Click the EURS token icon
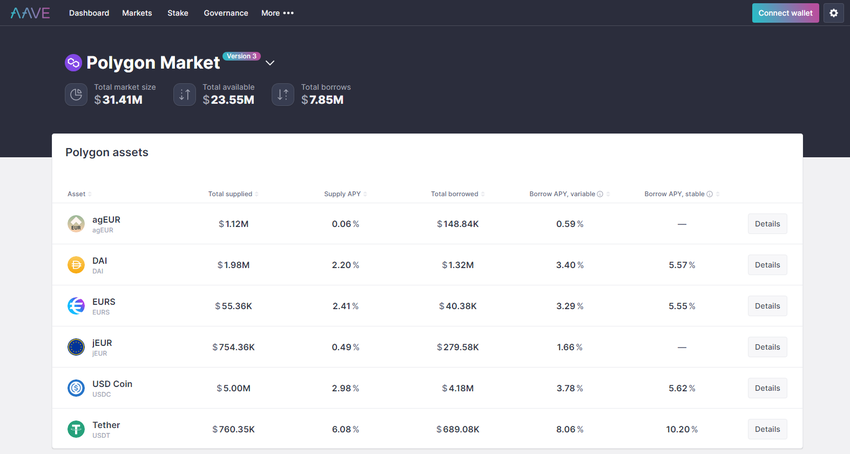This screenshot has height=454, width=850. point(76,306)
